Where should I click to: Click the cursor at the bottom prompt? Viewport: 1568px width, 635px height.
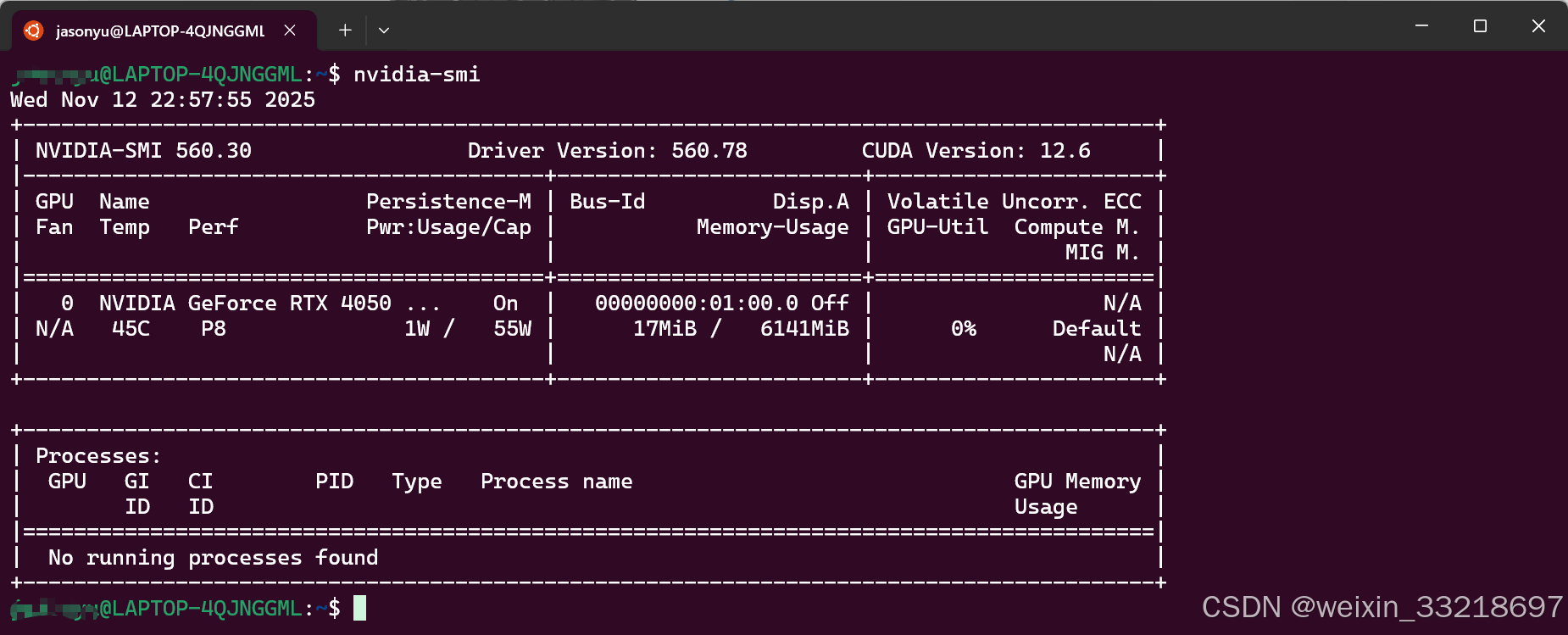point(360,608)
